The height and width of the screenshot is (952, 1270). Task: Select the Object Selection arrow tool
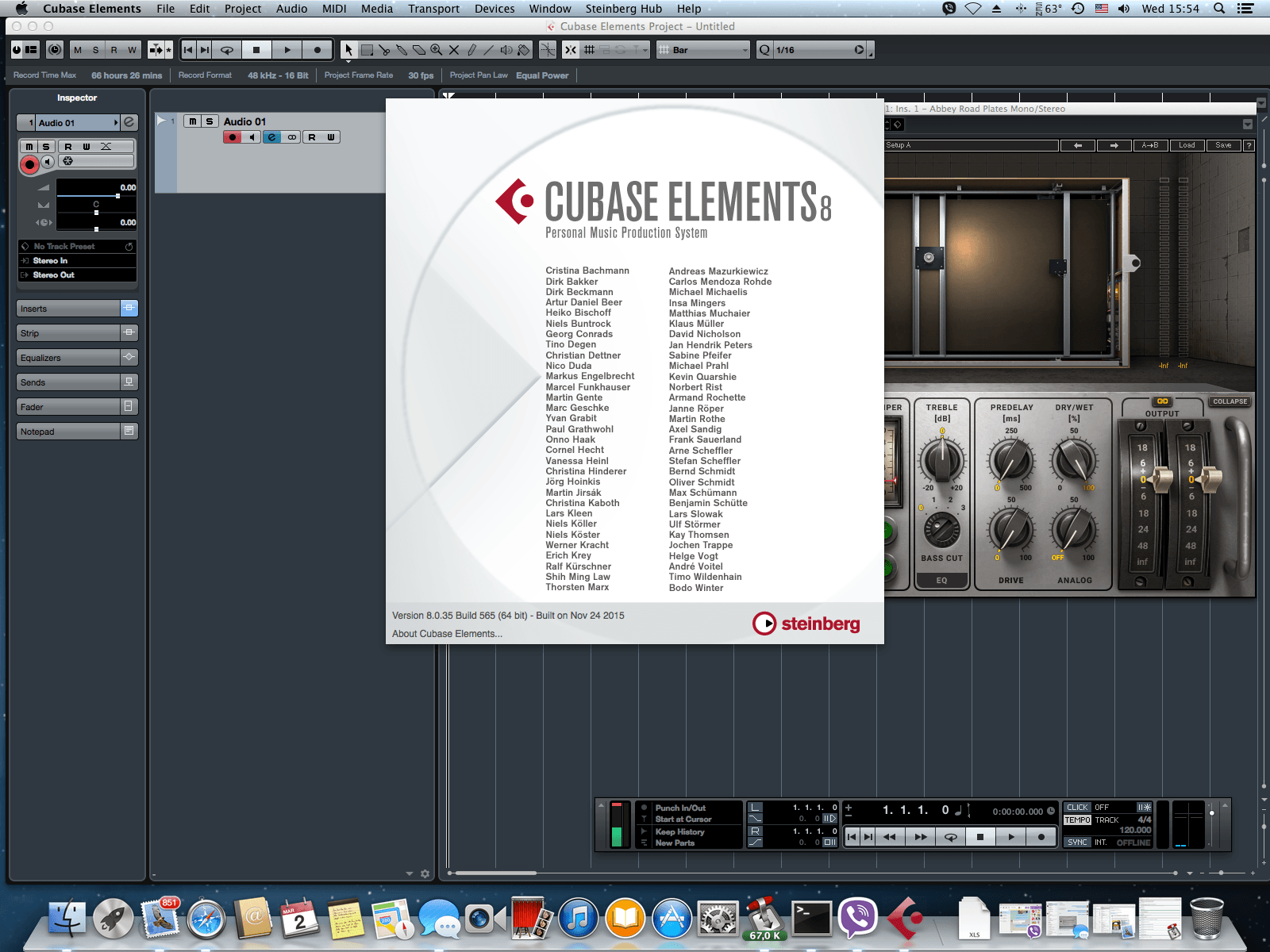coord(348,50)
